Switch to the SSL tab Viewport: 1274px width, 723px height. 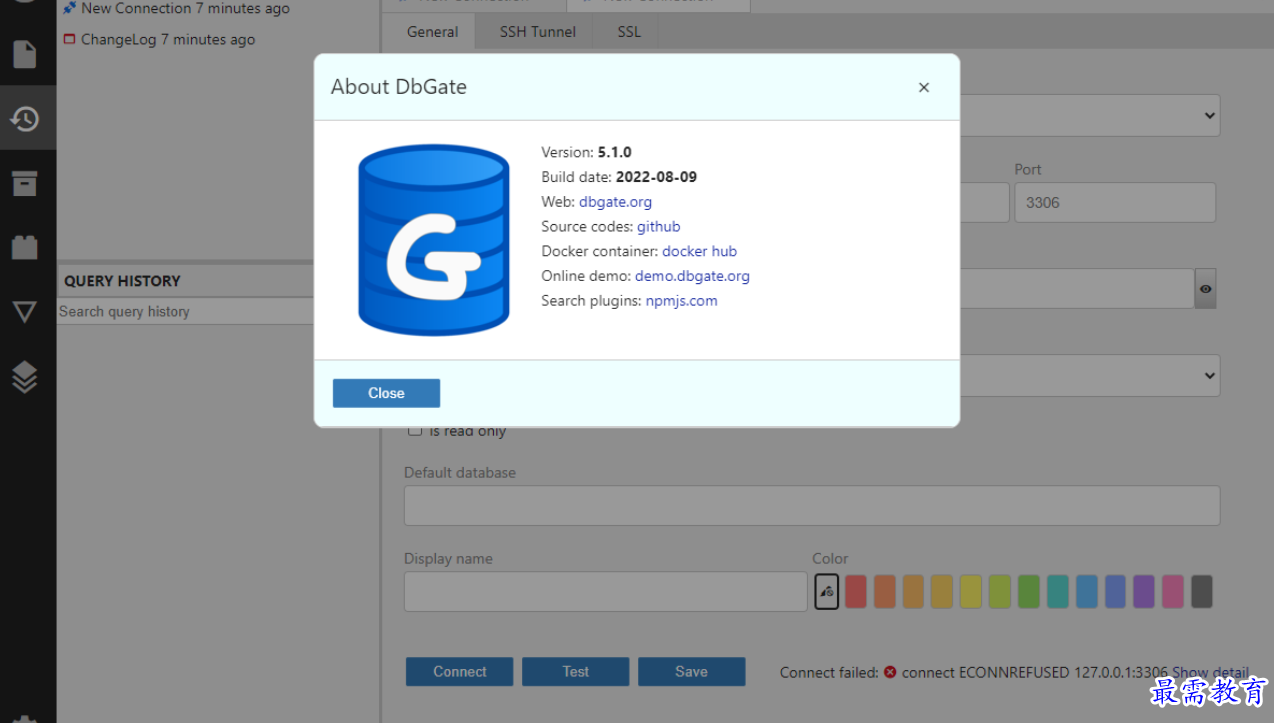click(629, 32)
